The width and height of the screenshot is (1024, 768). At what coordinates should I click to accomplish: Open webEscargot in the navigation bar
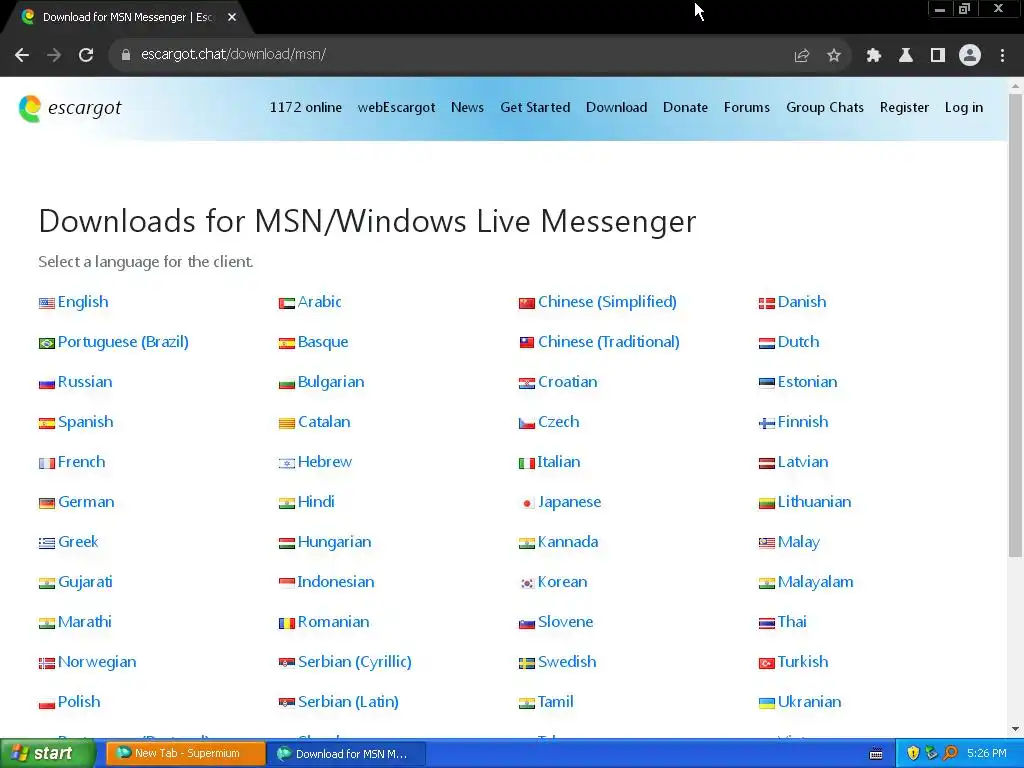point(396,108)
